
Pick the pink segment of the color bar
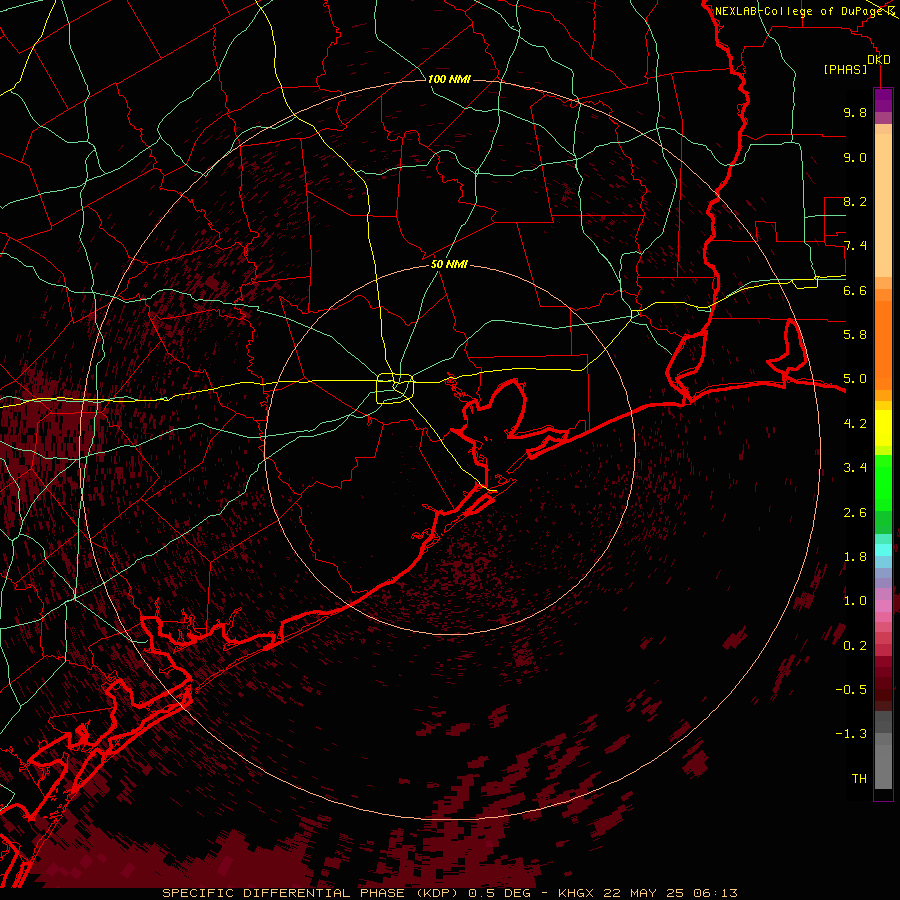pos(883,606)
